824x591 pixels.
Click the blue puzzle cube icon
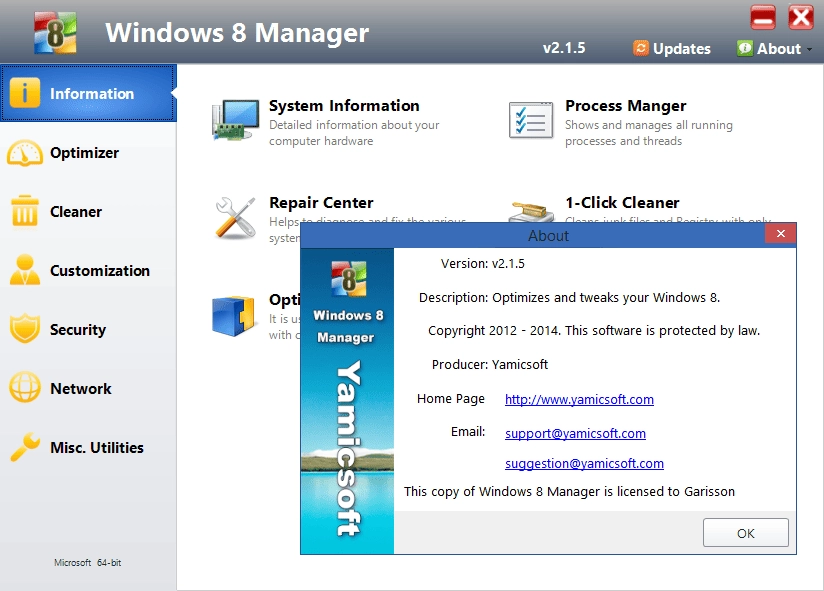point(233,316)
